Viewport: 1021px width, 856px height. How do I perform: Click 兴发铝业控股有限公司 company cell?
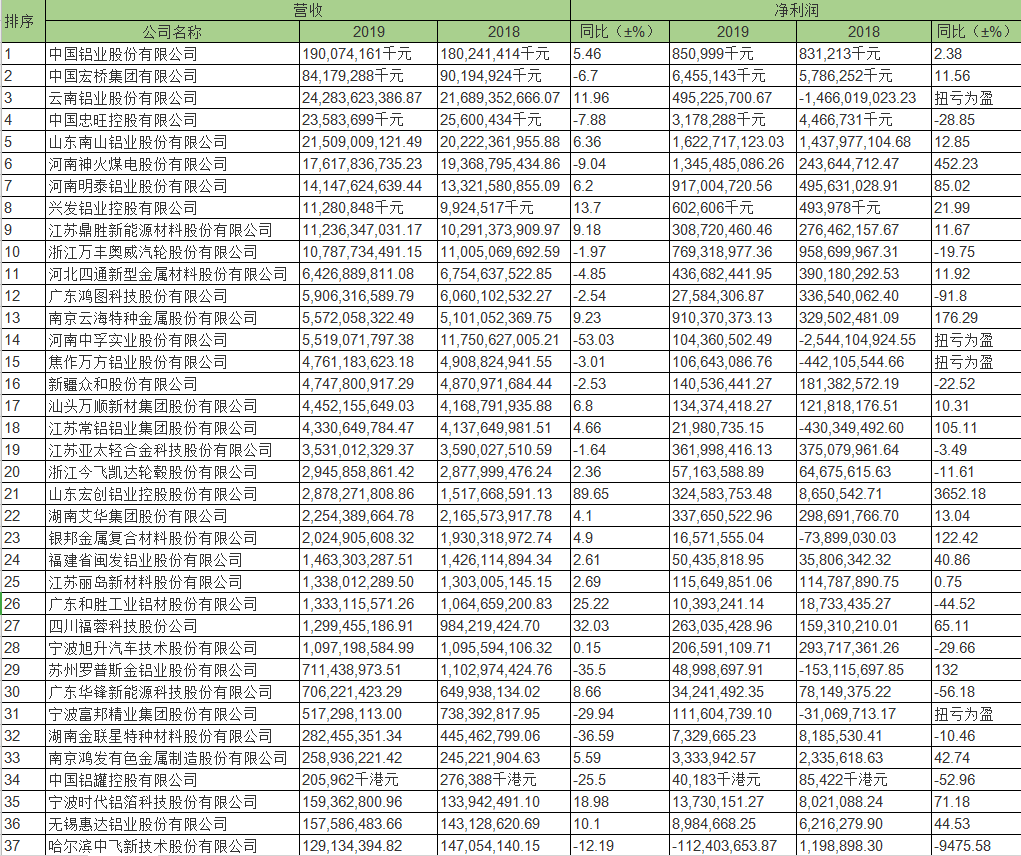coord(173,208)
